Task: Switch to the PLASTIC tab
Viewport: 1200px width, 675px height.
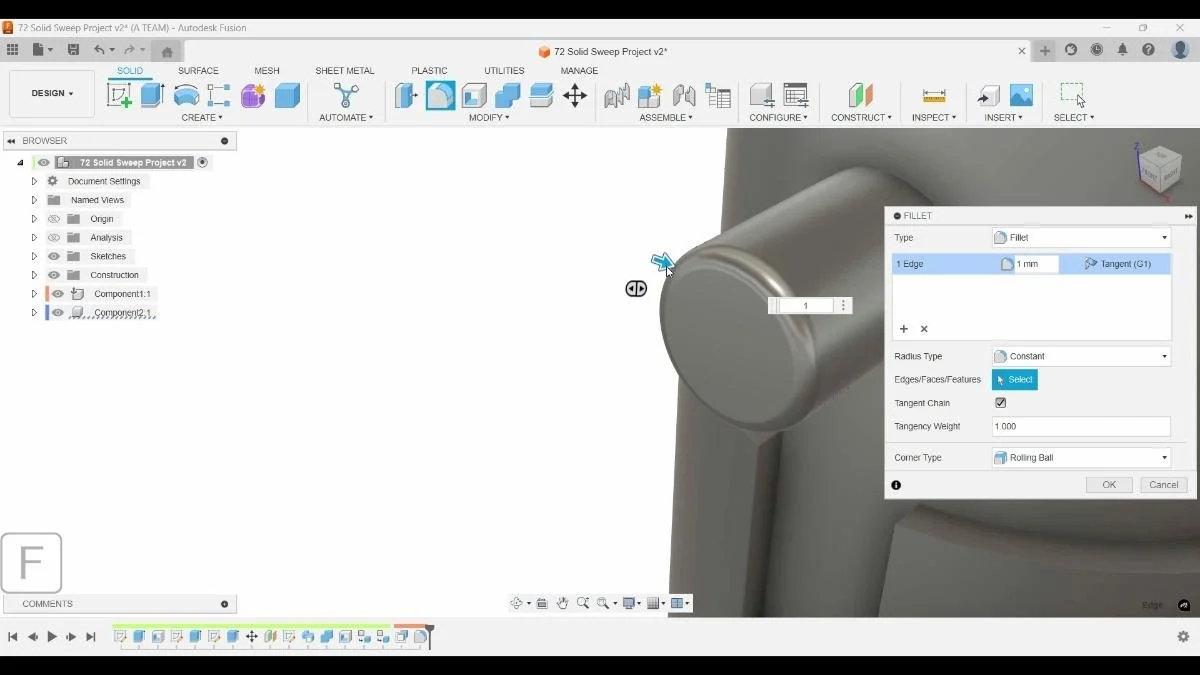Action: pyautogui.click(x=429, y=71)
